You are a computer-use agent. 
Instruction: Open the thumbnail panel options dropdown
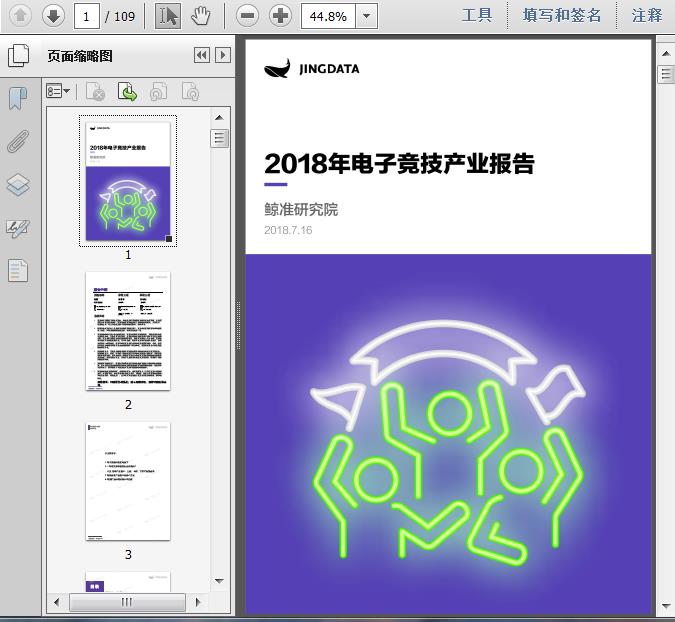point(59,92)
